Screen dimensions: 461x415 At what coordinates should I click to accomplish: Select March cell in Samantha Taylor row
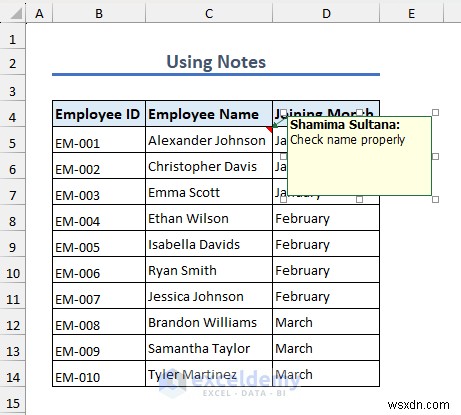[x=326, y=348]
